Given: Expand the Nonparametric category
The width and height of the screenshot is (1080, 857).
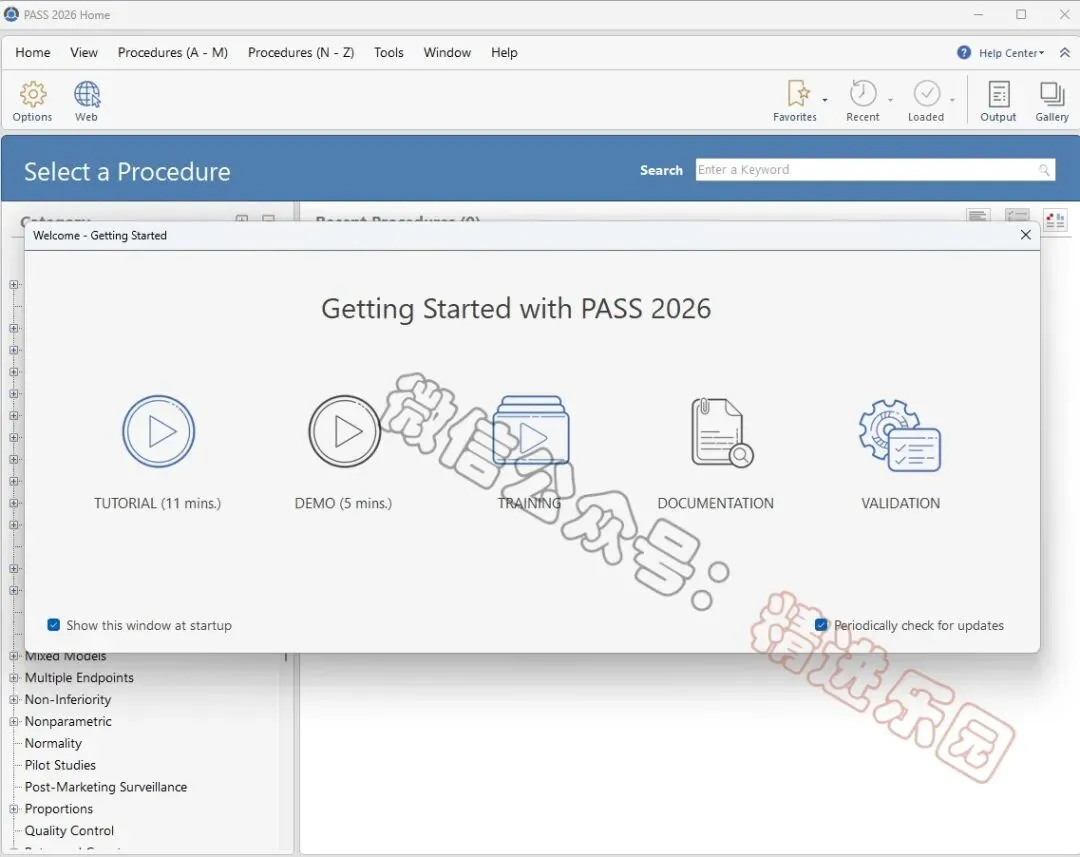Looking at the screenshot, I should (13, 721).
